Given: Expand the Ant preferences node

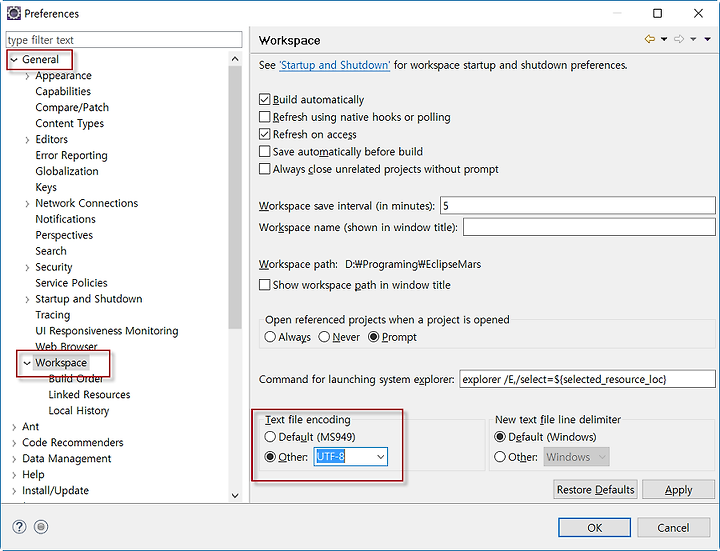Looking at the screenshot, I should coord(14,427).
